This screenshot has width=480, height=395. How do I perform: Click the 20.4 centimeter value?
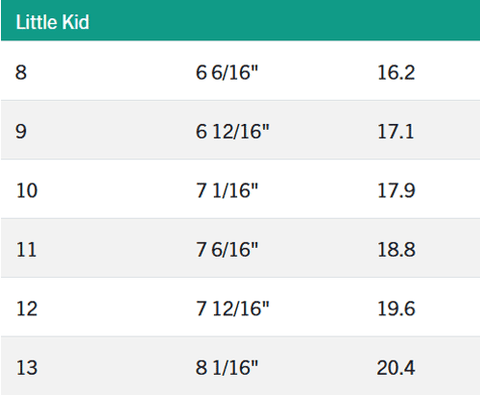click(396, 368)
